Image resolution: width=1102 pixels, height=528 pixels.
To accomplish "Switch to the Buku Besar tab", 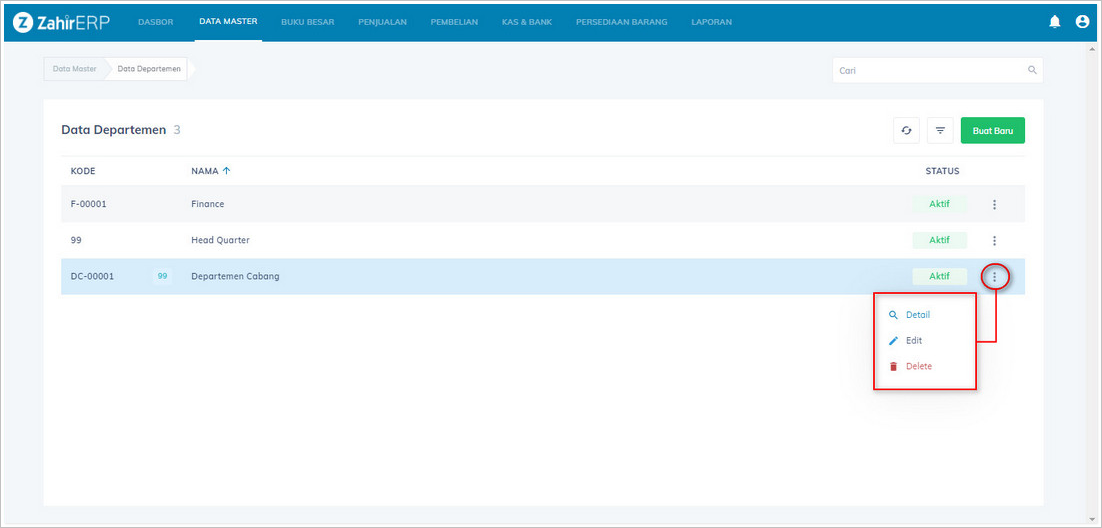I will pos(308,21).
